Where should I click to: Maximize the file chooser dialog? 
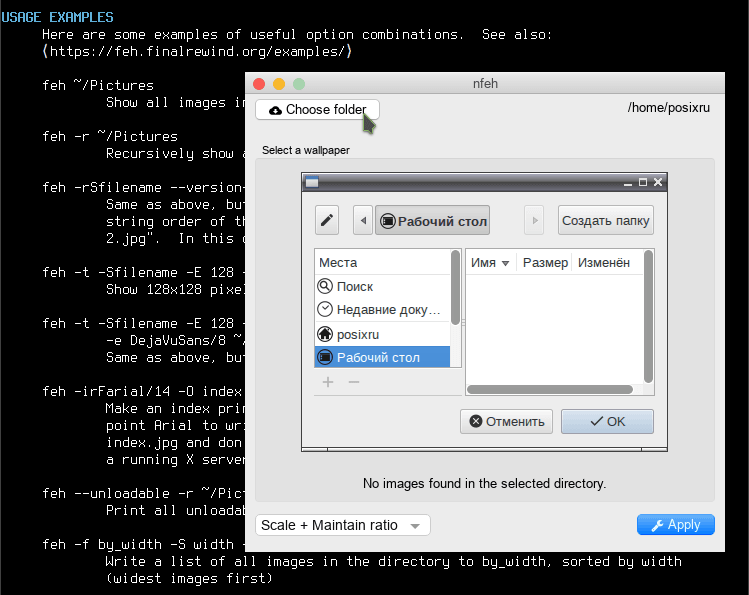coord(643,182)
